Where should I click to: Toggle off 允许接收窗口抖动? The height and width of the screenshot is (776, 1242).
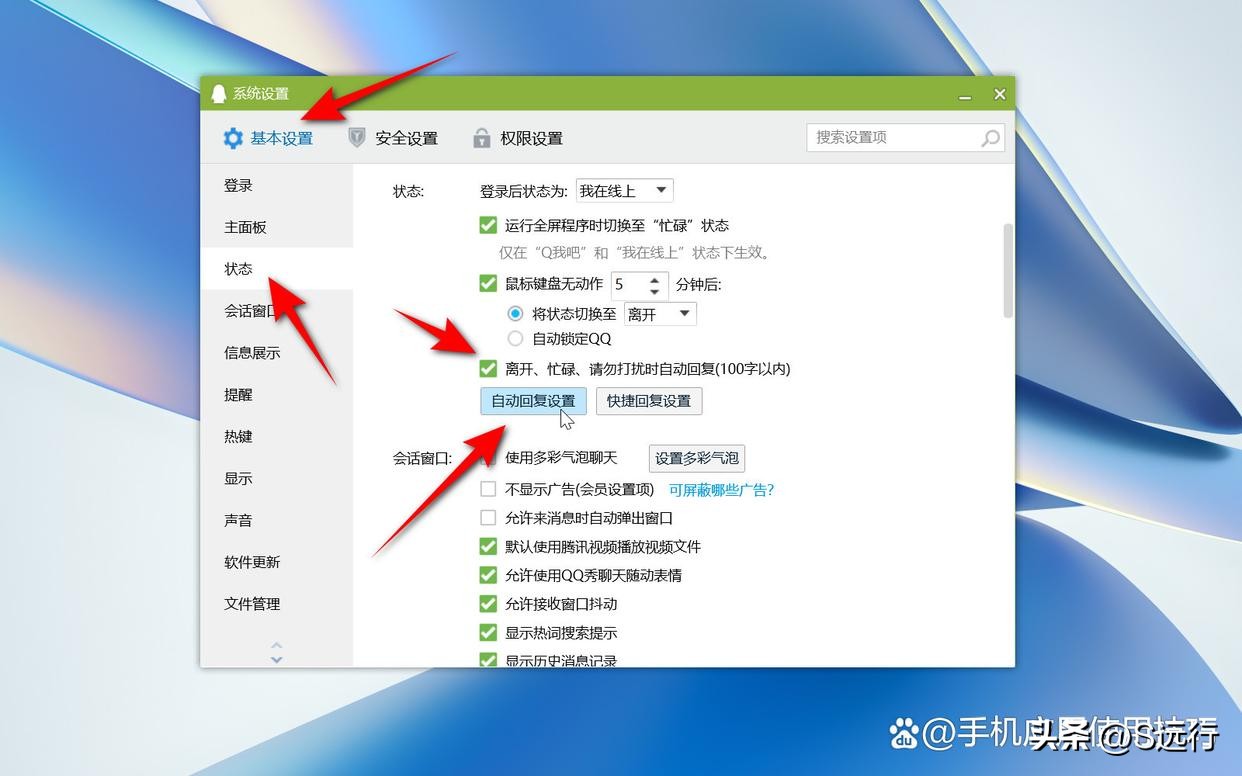click(488, 603)
